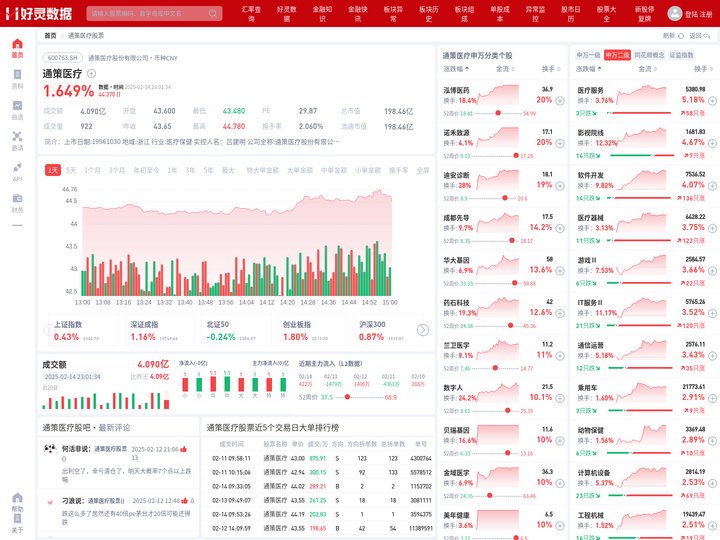
Task: Click 52周价 range dot for 泓博医药
Action: coord(498,113)
